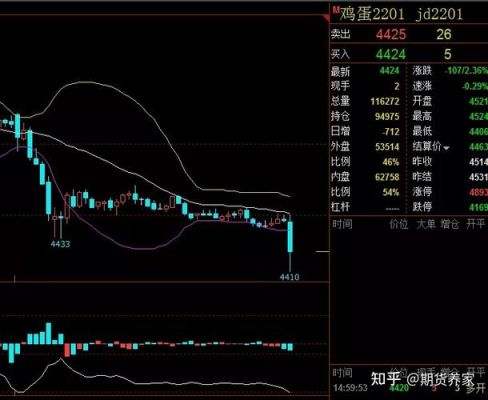Click the 14:59:53 trade record row

click(409, 388)
